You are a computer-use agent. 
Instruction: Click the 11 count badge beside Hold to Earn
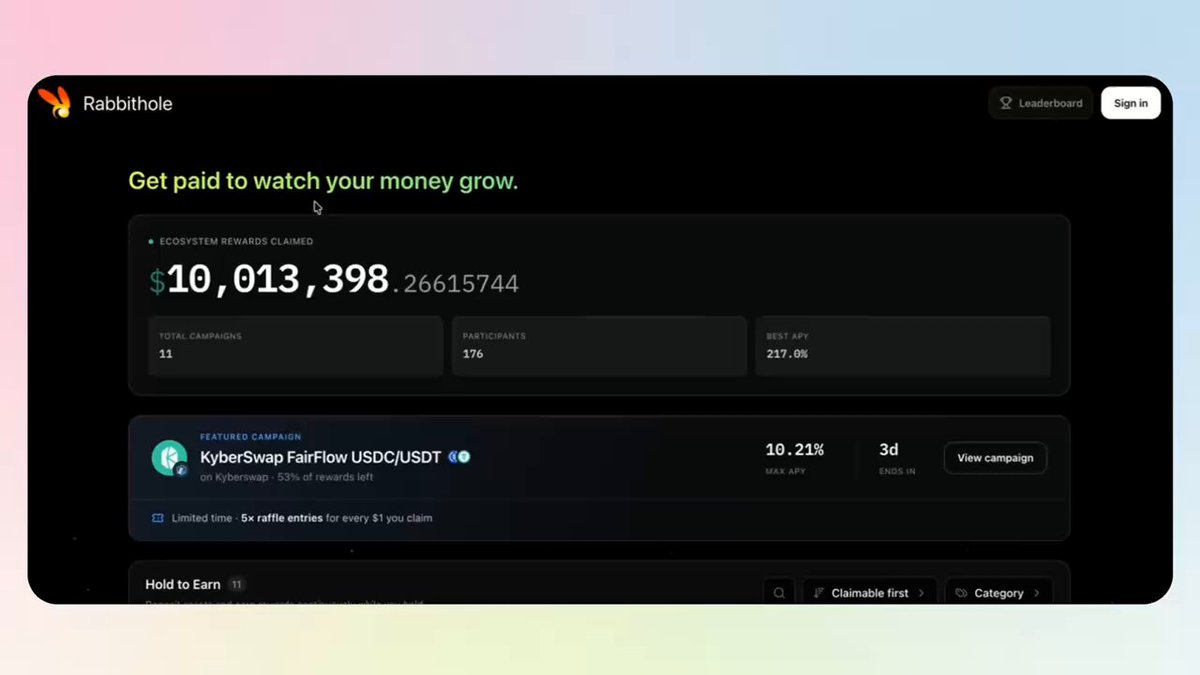(237, 584)
